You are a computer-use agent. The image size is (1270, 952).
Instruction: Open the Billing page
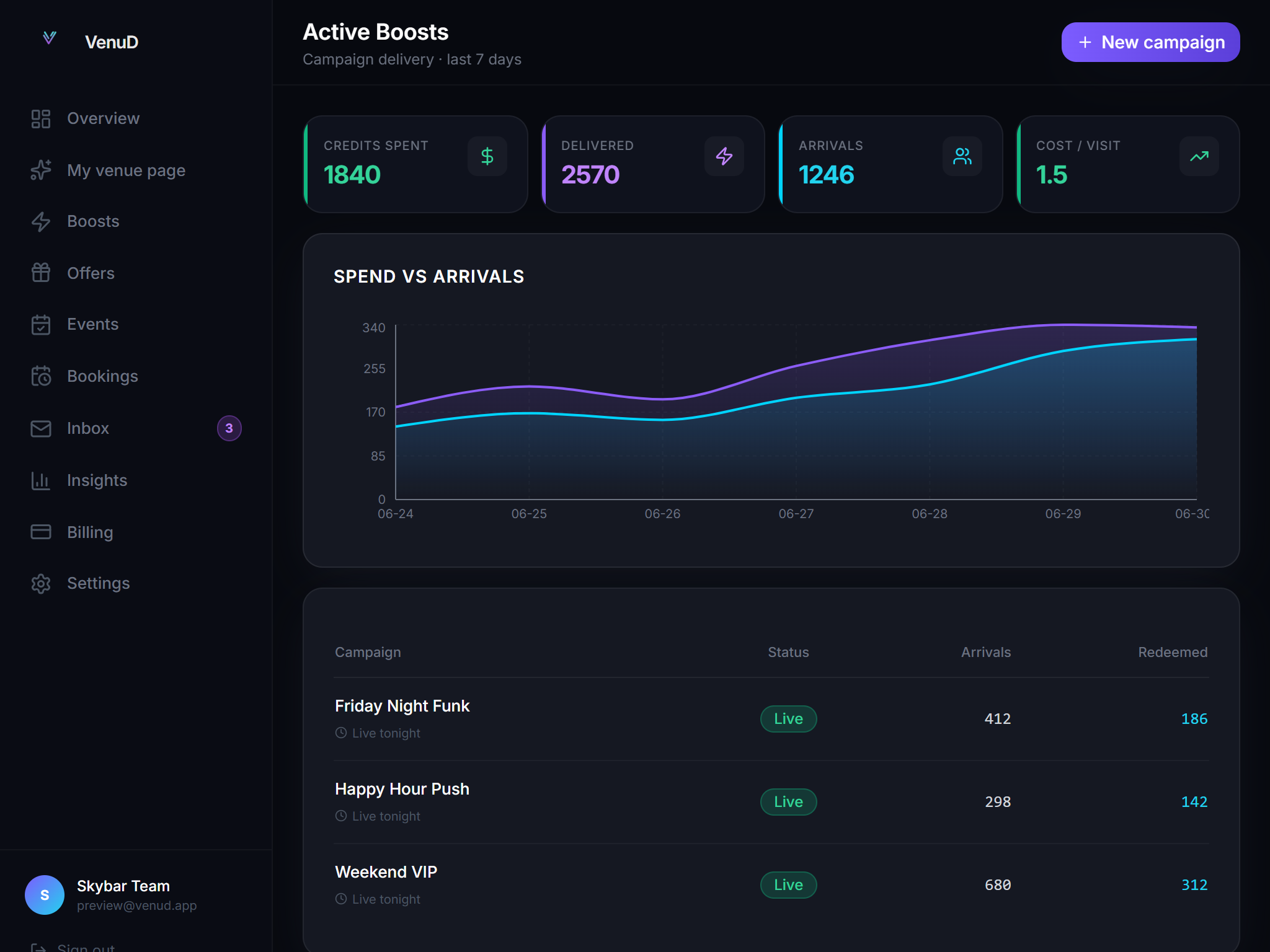pos(136,532)
